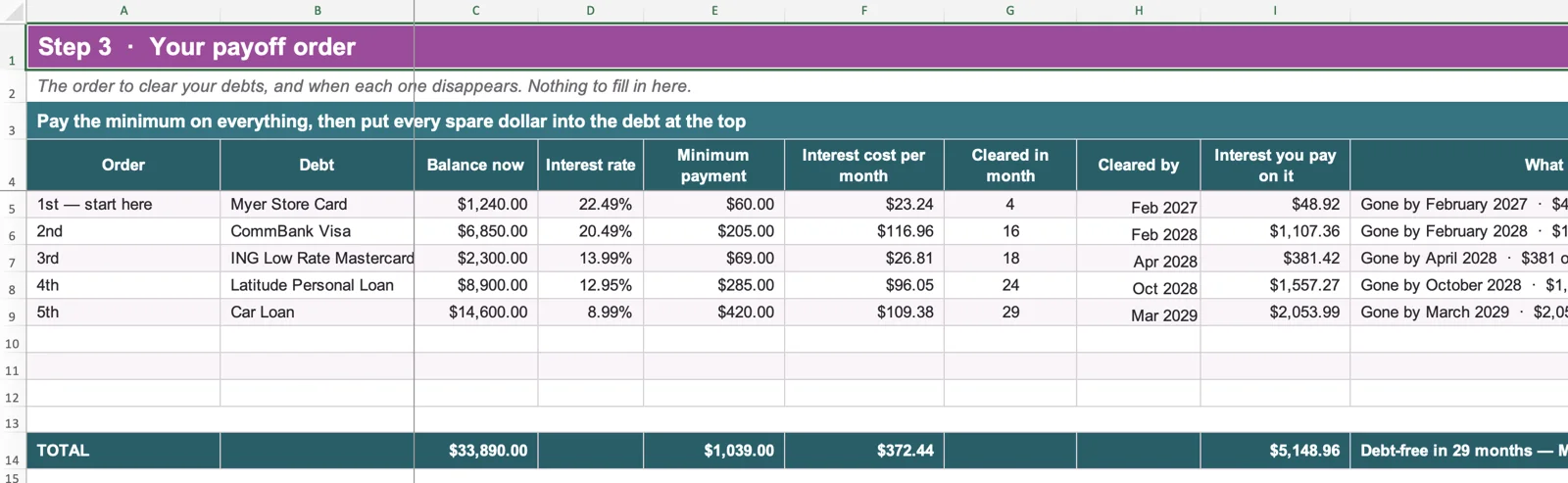The height and width of the screenshot is (483, 1568).
Task: Click the 'Step 3 · Your payoff order' title
Action: coord(196,47)
